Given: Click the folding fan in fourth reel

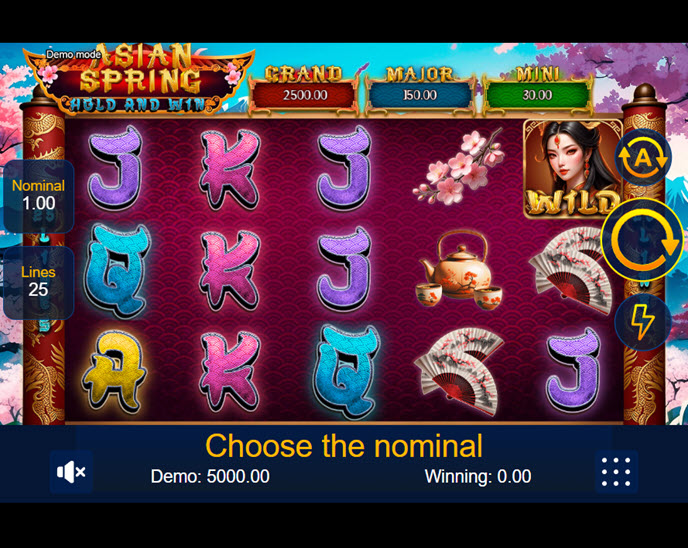Looking at the screenshot, I should pyautogui.click(x=459, y=371).
